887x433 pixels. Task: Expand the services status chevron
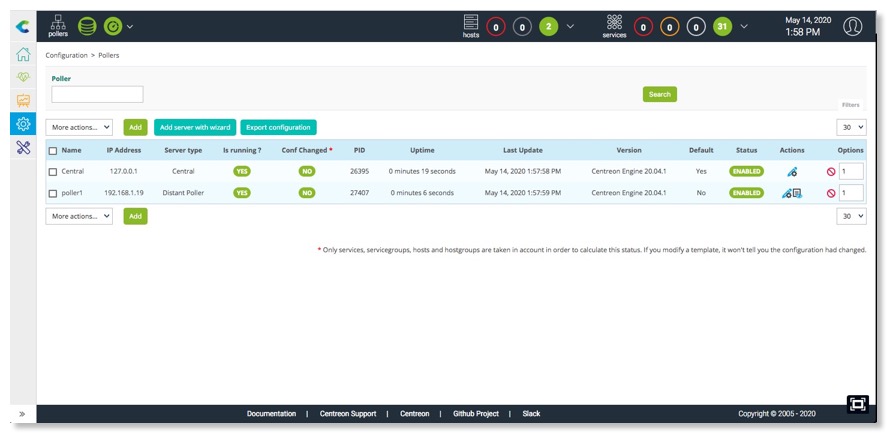(x=743, y=26)
